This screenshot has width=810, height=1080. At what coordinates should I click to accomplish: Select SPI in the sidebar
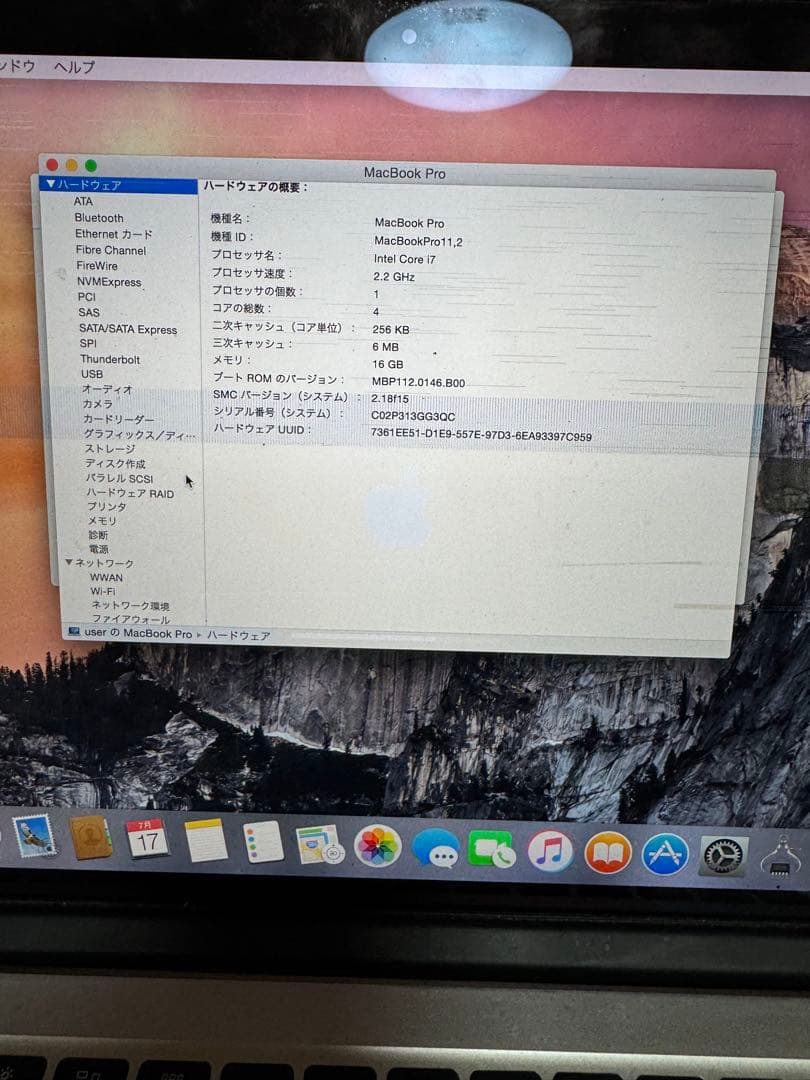88,343
